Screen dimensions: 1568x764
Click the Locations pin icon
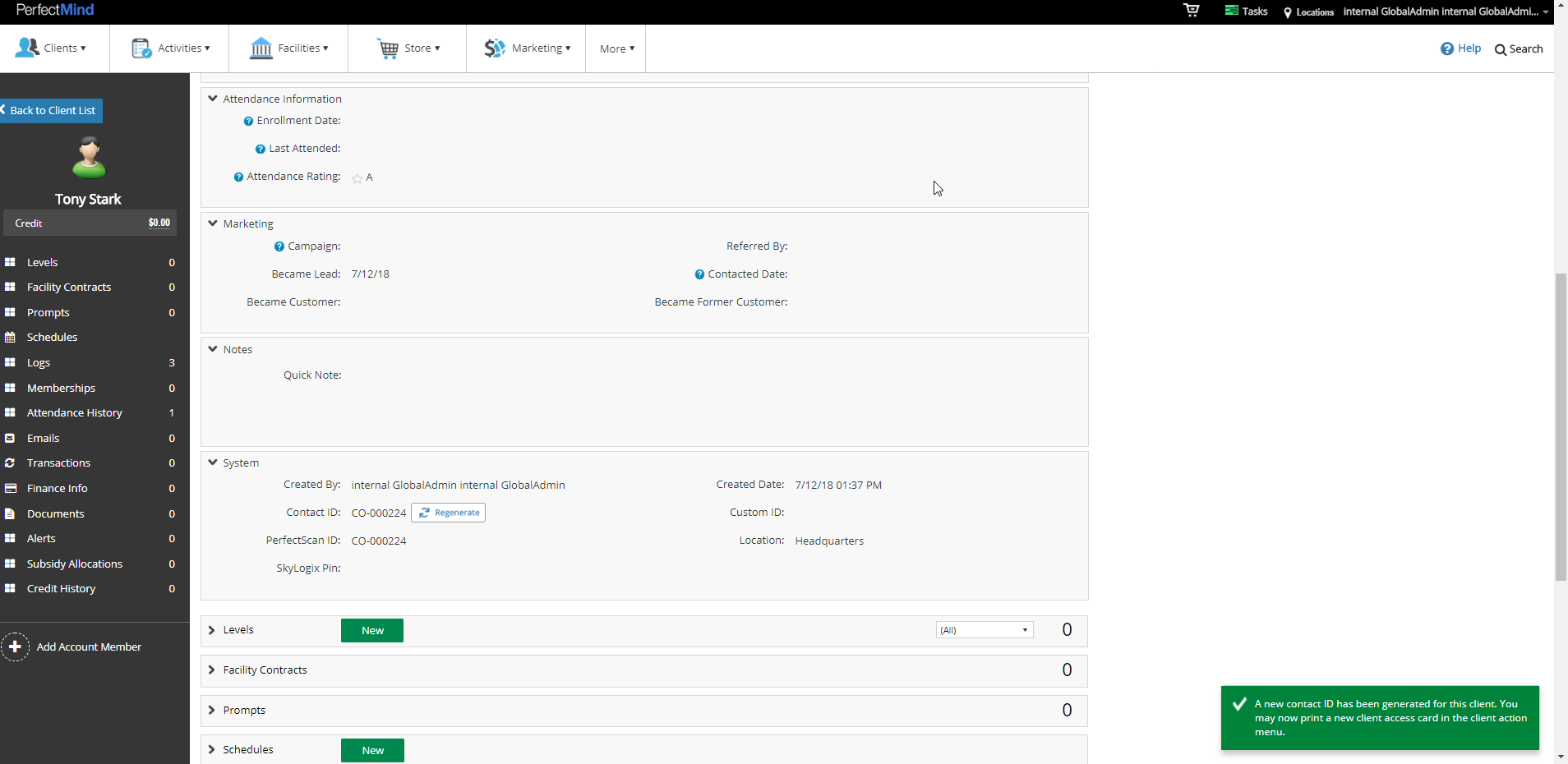point(1288,12)
